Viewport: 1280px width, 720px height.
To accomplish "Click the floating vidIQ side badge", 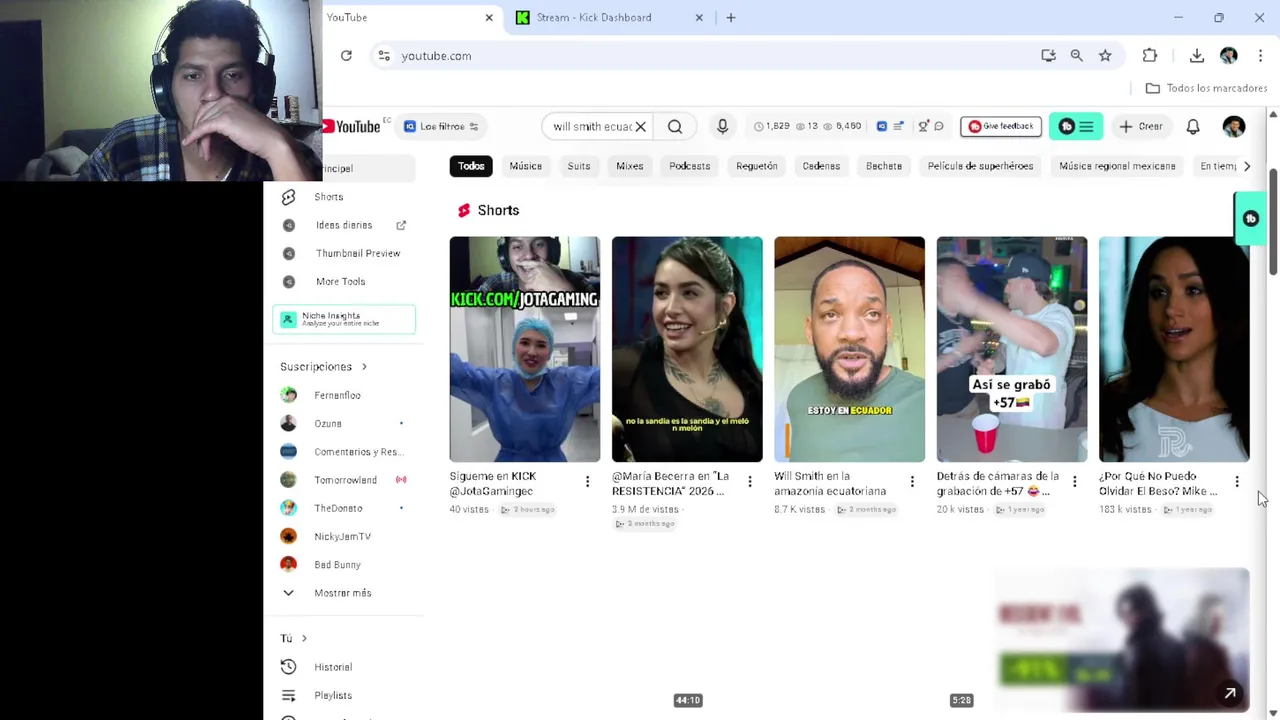I will point(1250,218).
